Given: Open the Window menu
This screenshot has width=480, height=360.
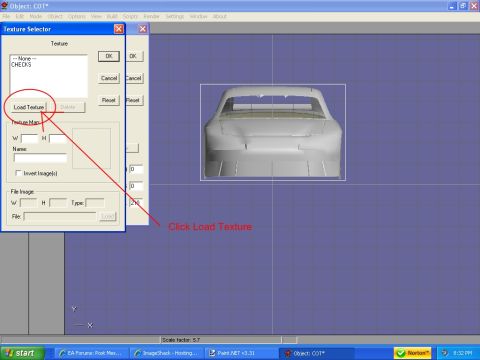Looking at the screenshot, I should [198, 16].
